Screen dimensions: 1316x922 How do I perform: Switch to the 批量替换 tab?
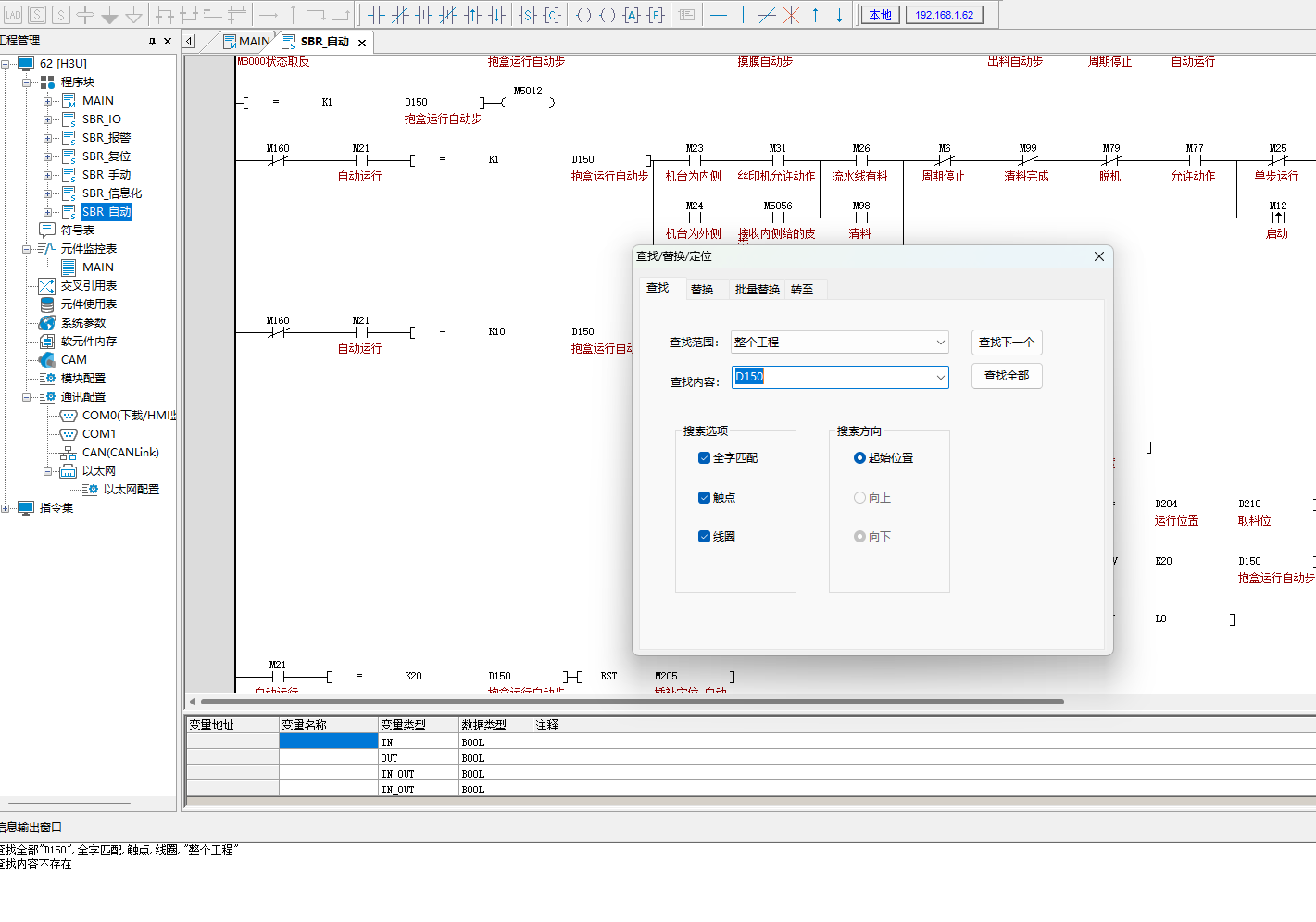pos(757,290)
